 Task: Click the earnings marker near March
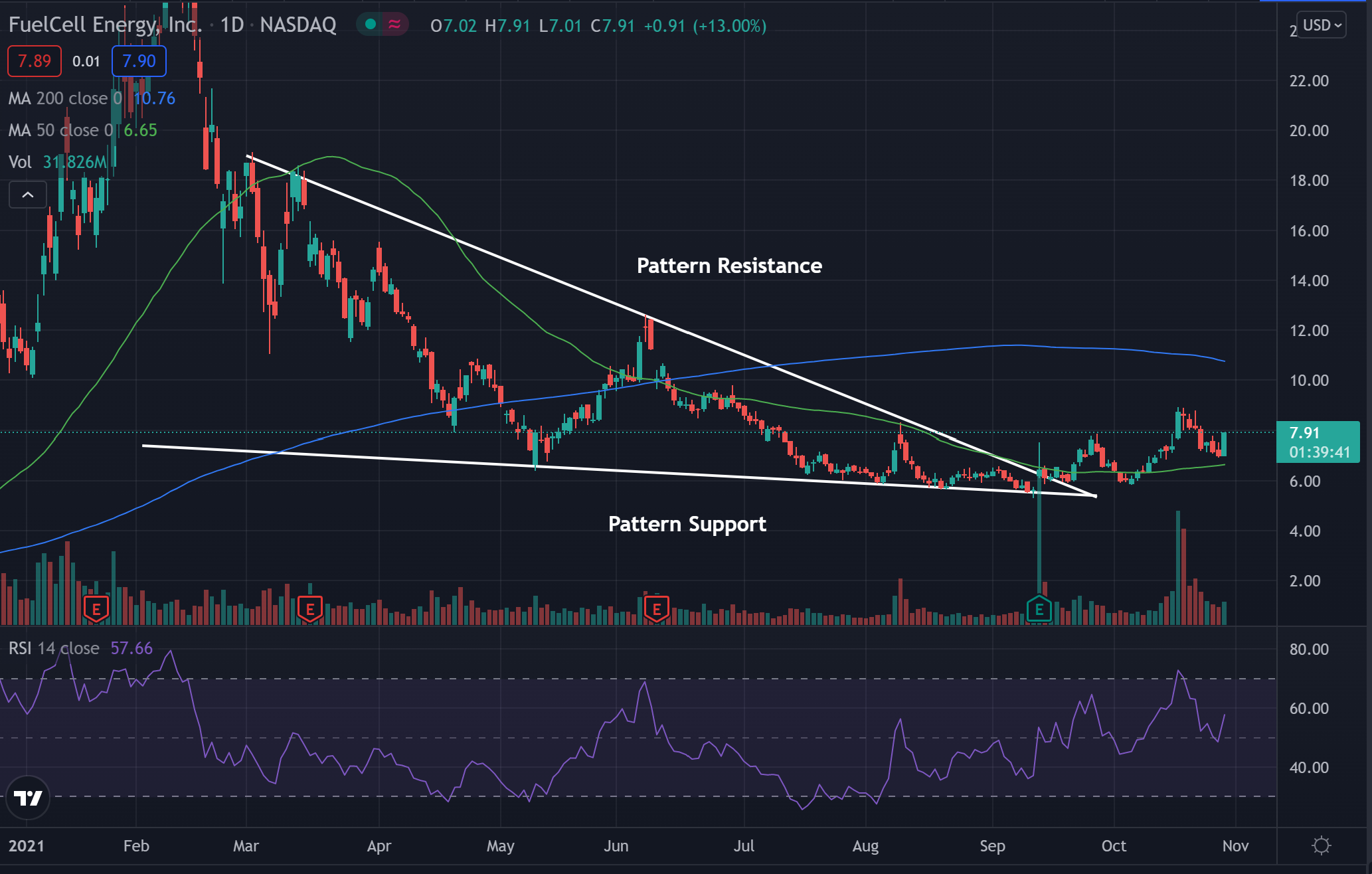point(310,609)
